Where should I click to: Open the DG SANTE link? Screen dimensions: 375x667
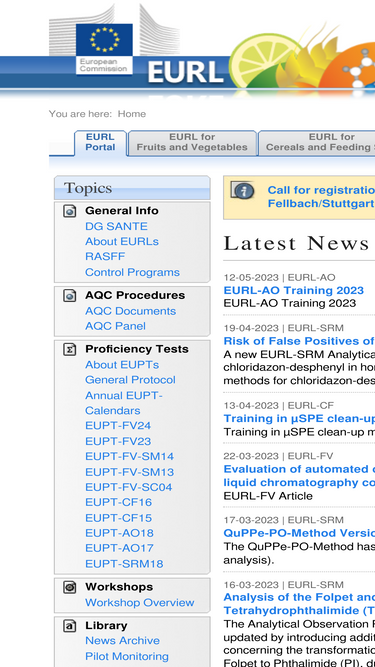click(x=116, y=226)
